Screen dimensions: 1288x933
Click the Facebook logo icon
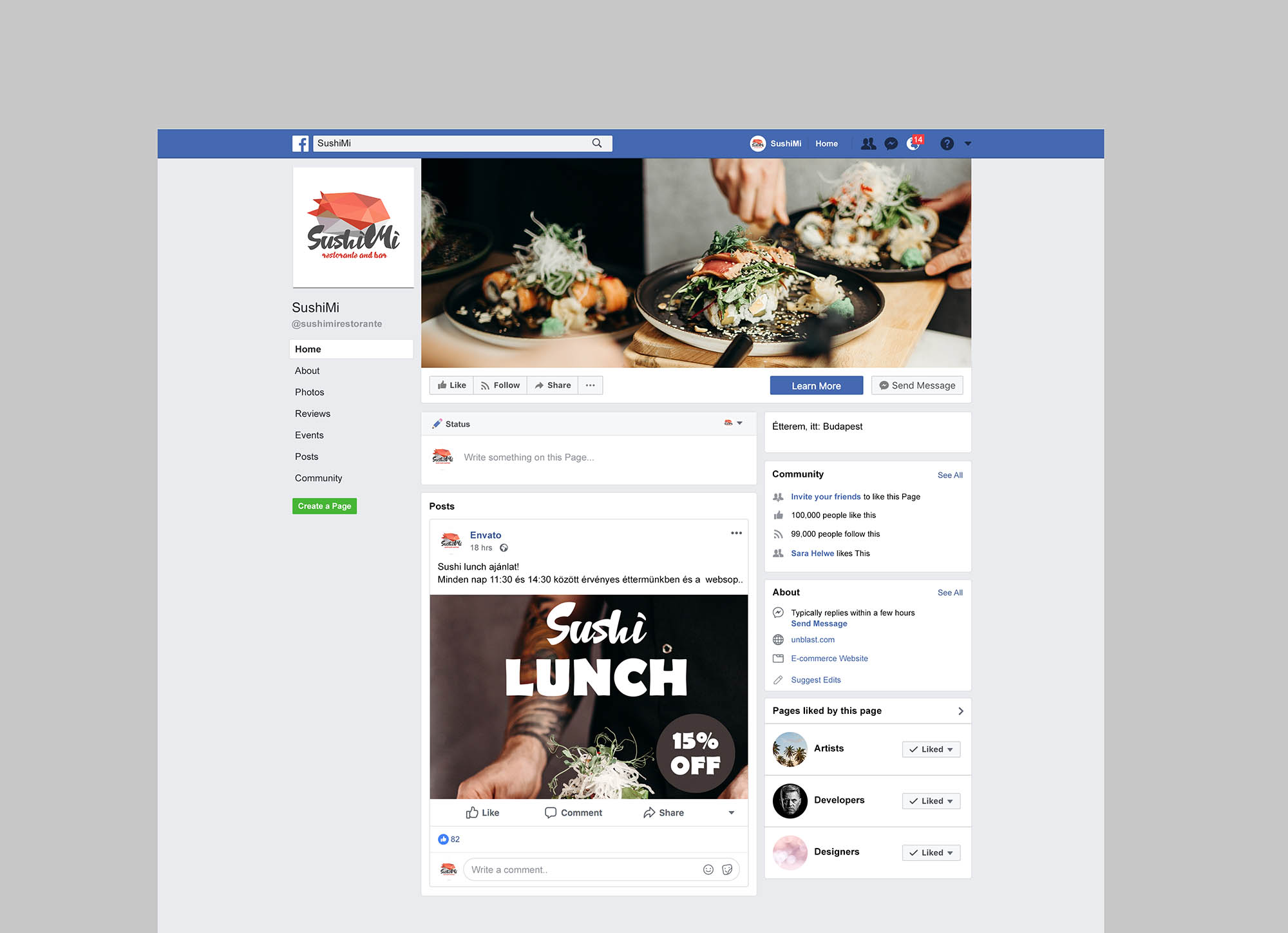pos(300,143)
